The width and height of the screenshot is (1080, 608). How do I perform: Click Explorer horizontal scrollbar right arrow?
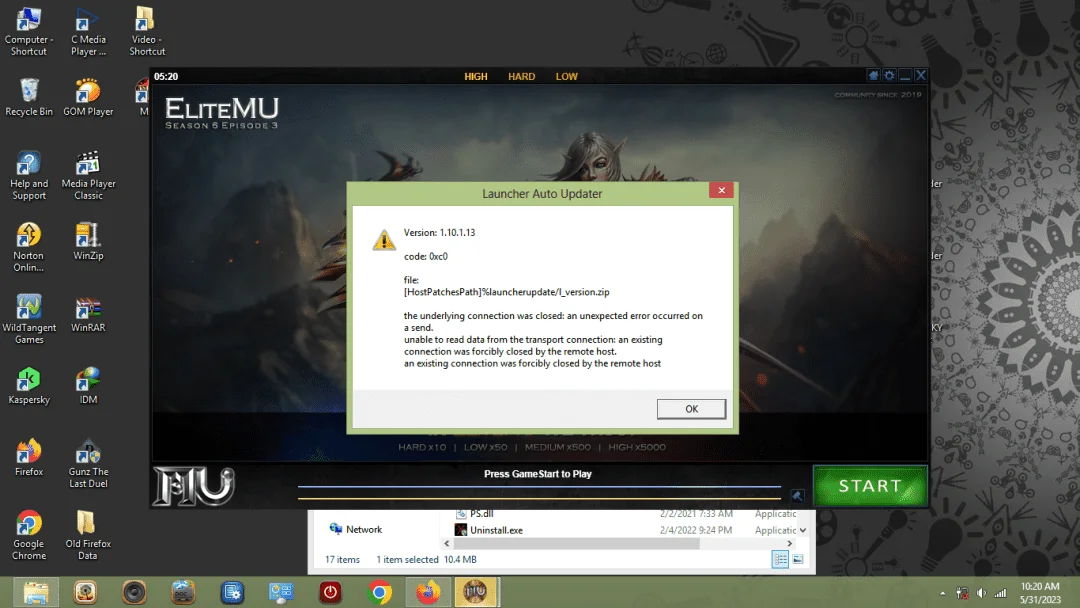(789, 543)
